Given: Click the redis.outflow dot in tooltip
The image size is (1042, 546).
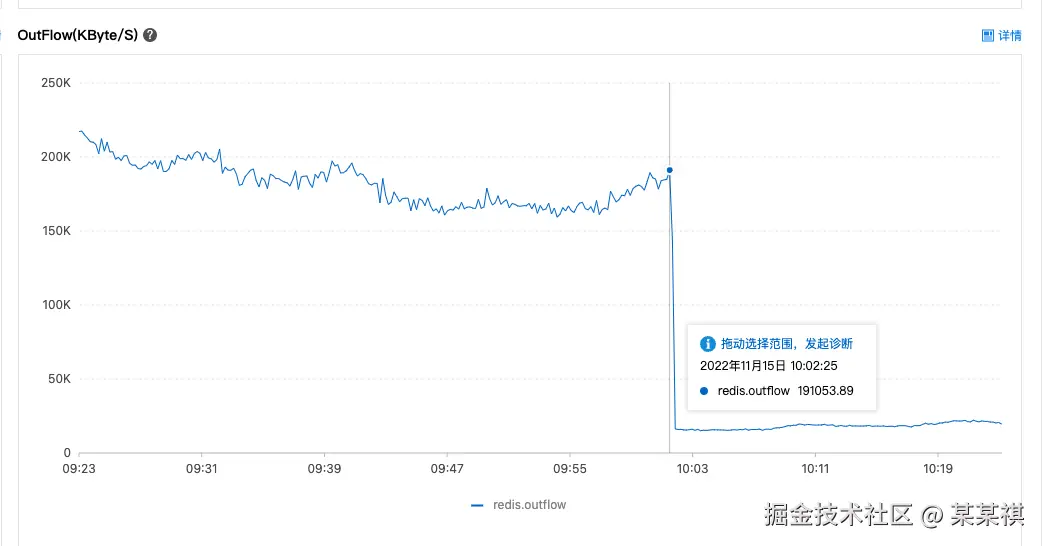Looking at the screenshot, I should coord(705,391).
